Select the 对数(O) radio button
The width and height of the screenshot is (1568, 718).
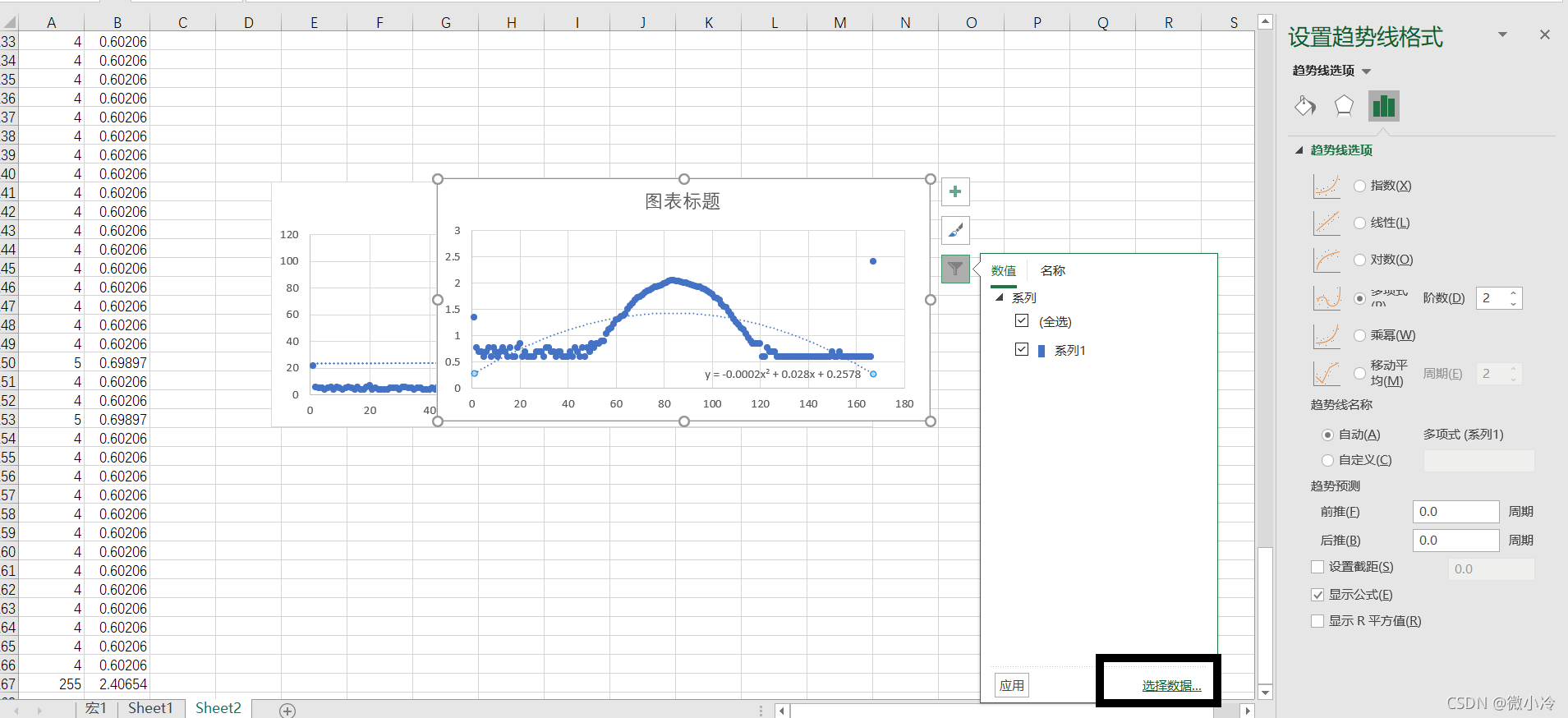(1359, 260)
